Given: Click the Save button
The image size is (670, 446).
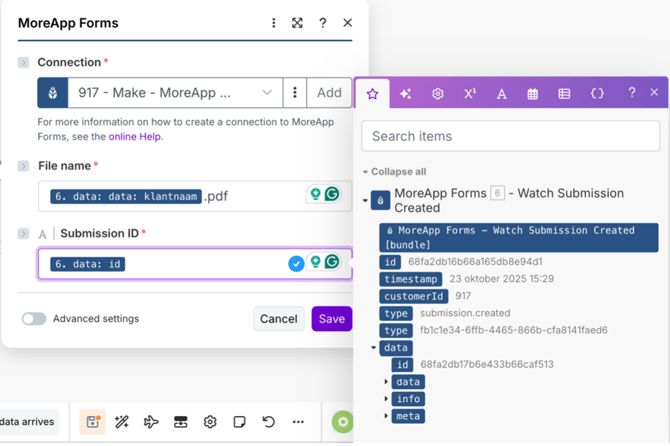Looking at the screenshot, I should (x=331, y=319).
